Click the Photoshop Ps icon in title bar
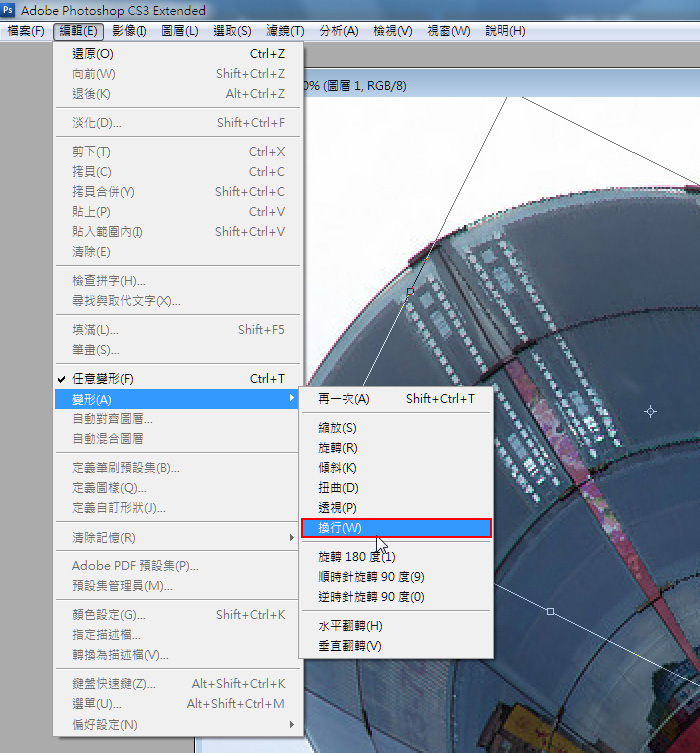Image resolution: width=700 pixels, height=753 pixels. [9, 10]
